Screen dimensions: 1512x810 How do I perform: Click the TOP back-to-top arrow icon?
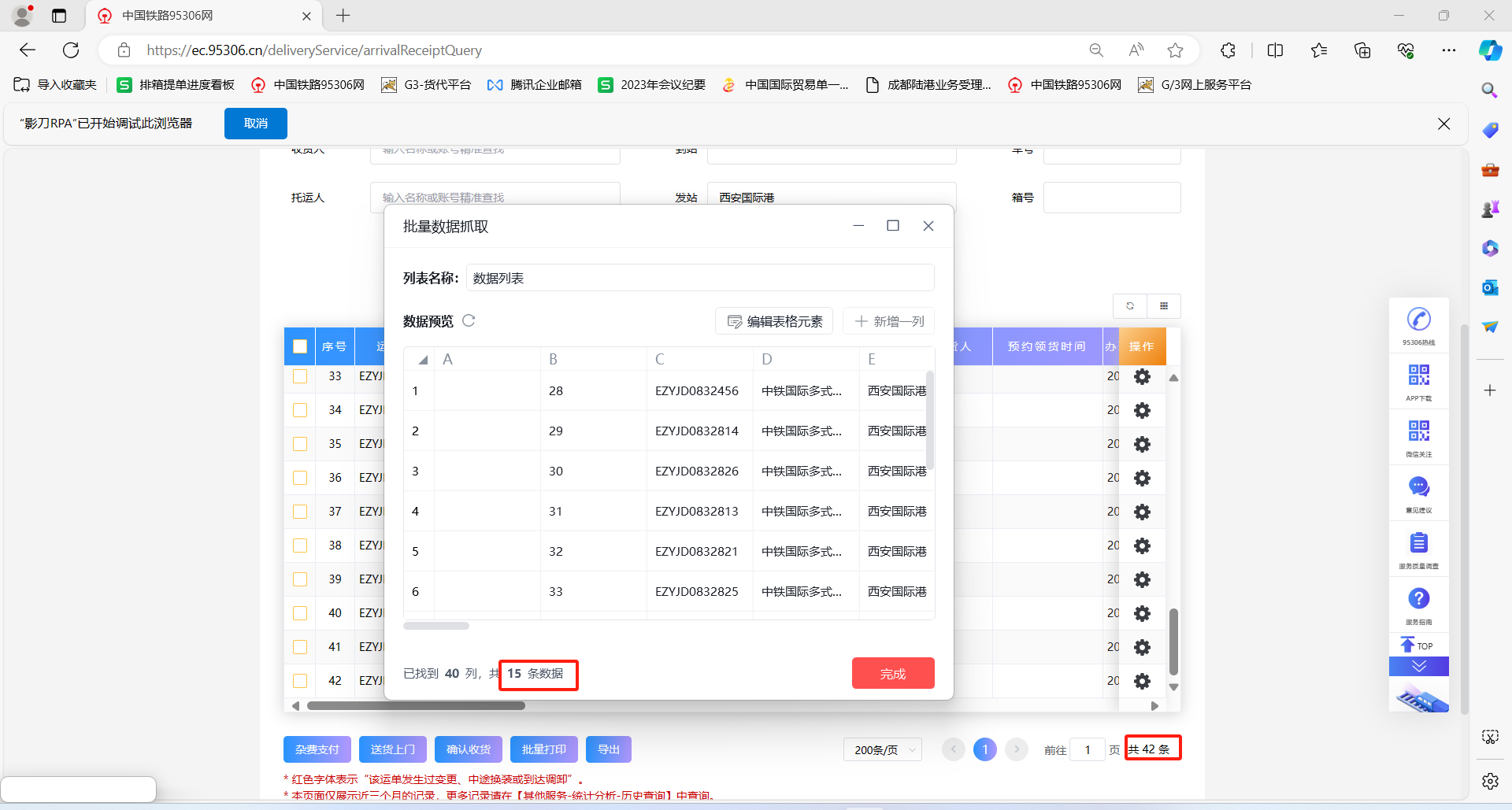1417,645
